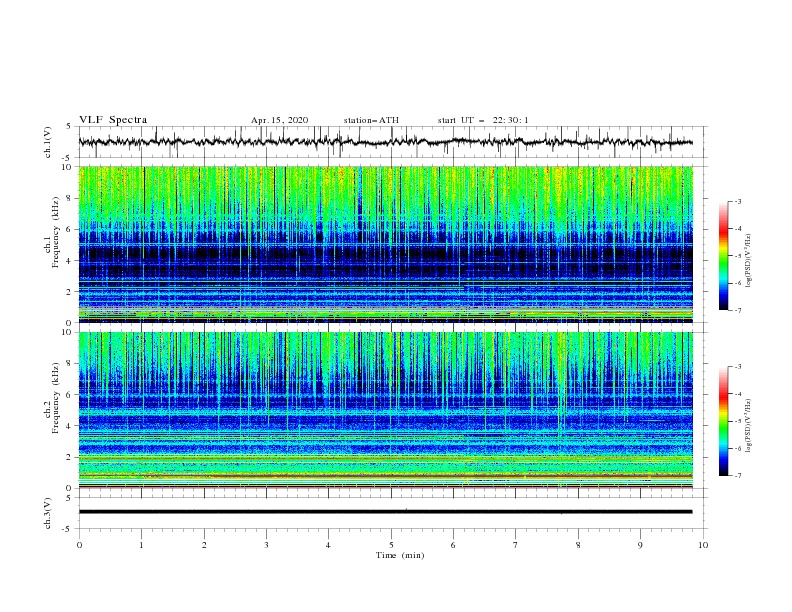Click the ch.1 spectrogram panel
The image size is (792, 612).
point(386,244)
